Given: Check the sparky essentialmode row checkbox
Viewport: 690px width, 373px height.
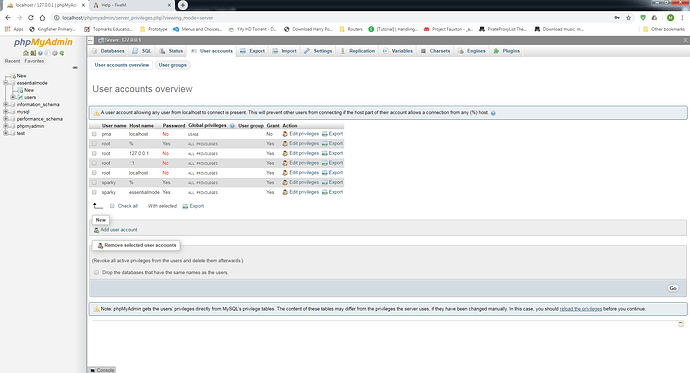Looking at the screenshot, I should click(x=94, y=192).
